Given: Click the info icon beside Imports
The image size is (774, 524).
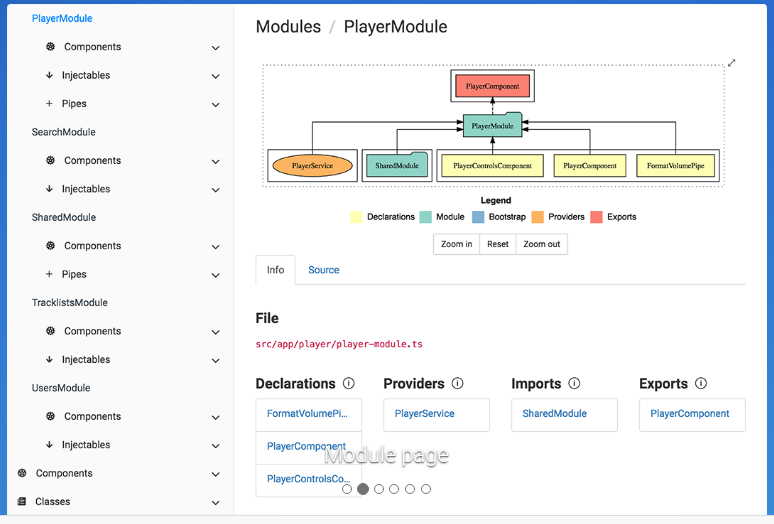Looking at the screenshot, I should 574,383.
